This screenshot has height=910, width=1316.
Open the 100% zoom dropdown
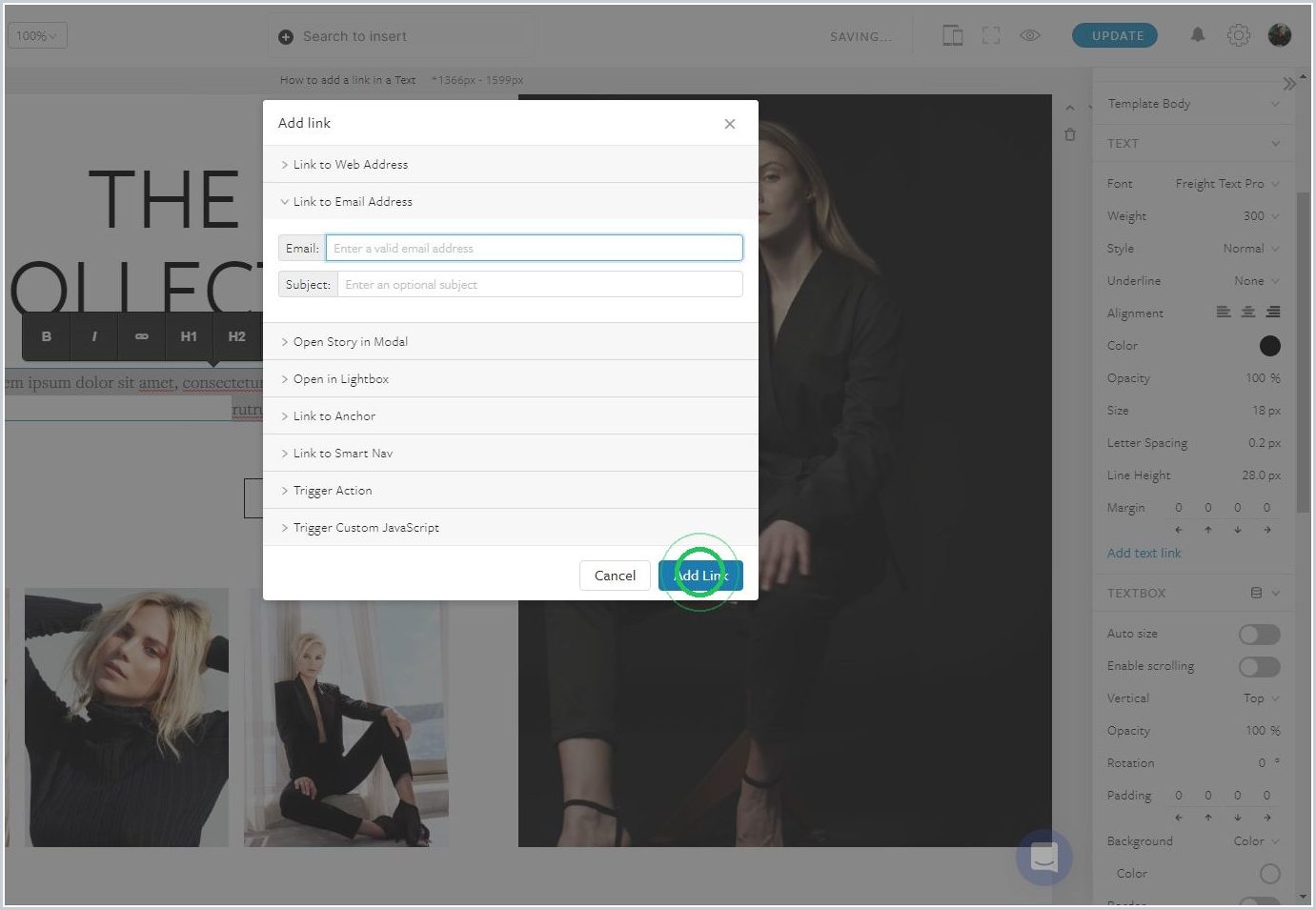[36, 36]
